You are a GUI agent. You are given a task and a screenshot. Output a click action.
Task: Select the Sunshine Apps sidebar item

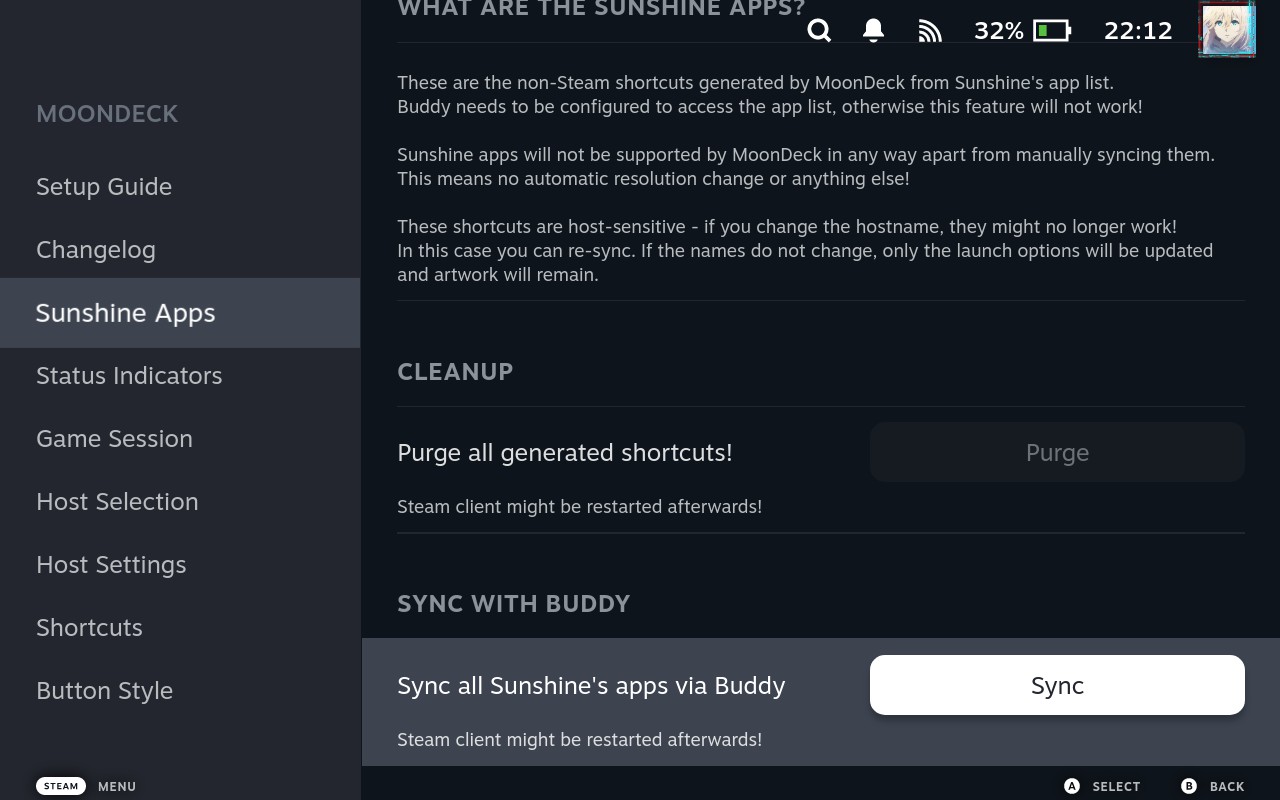click(126, 313)
